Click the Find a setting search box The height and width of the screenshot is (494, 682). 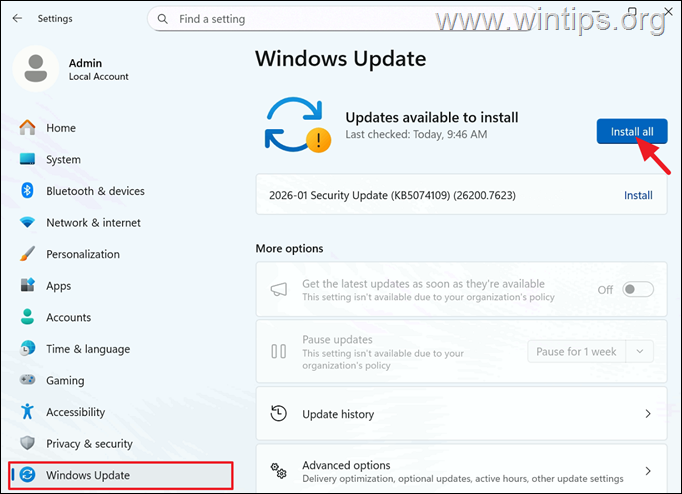point(341,19)
